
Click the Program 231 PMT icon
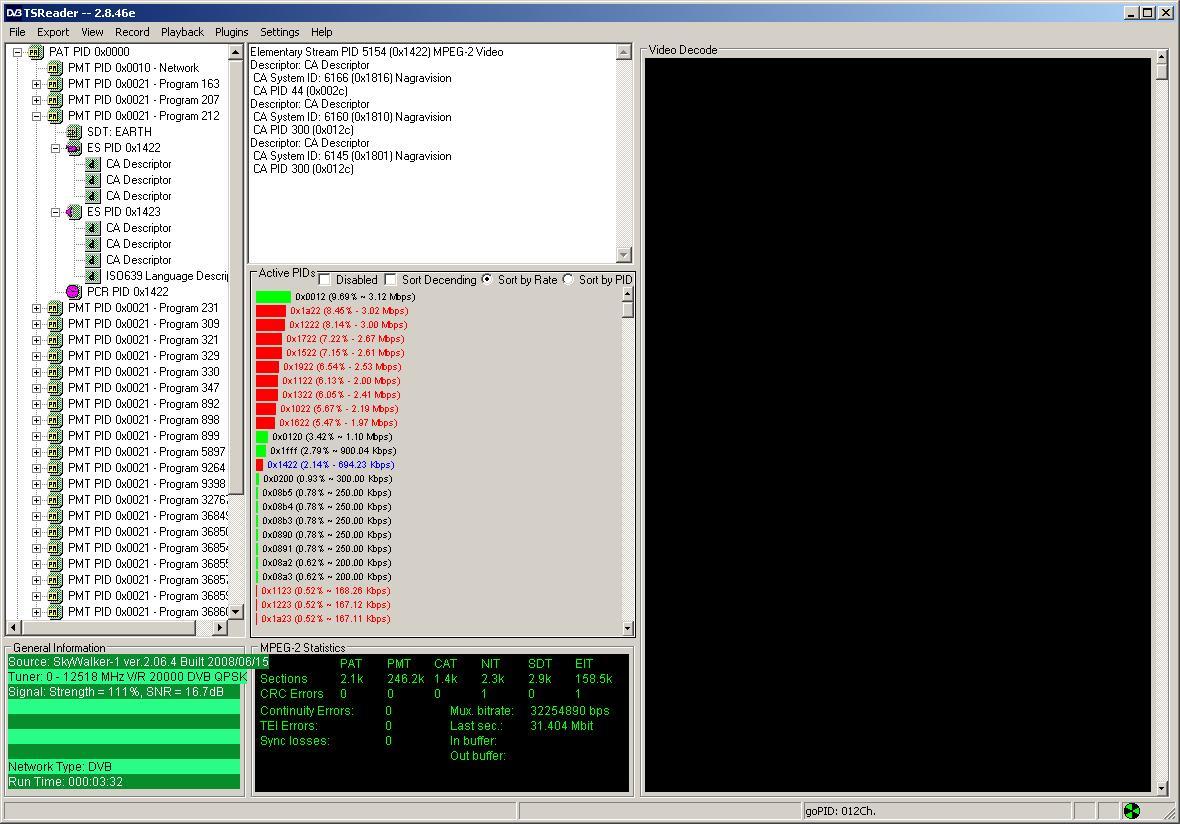click(54, 308)
